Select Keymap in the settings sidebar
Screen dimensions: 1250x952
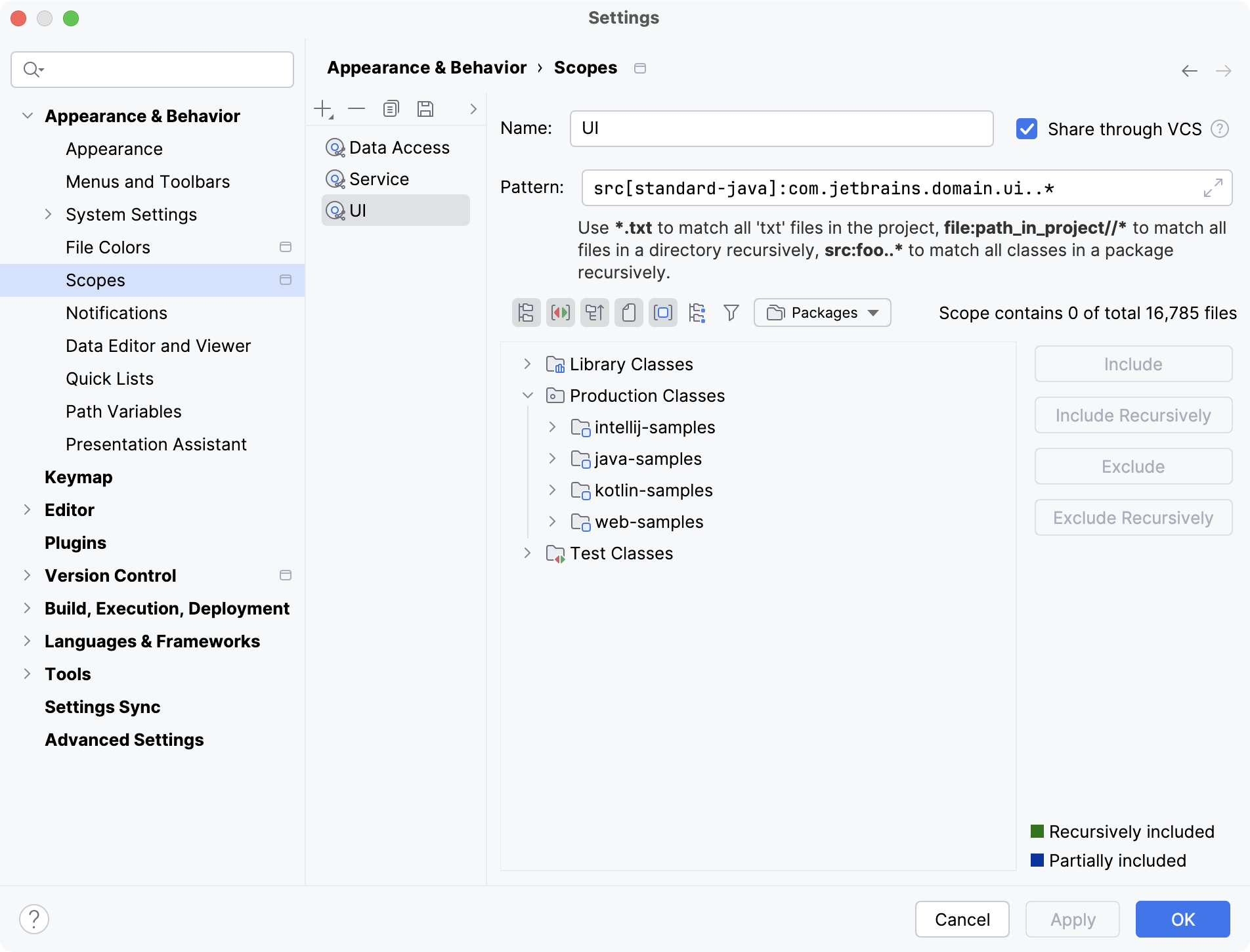78,477
